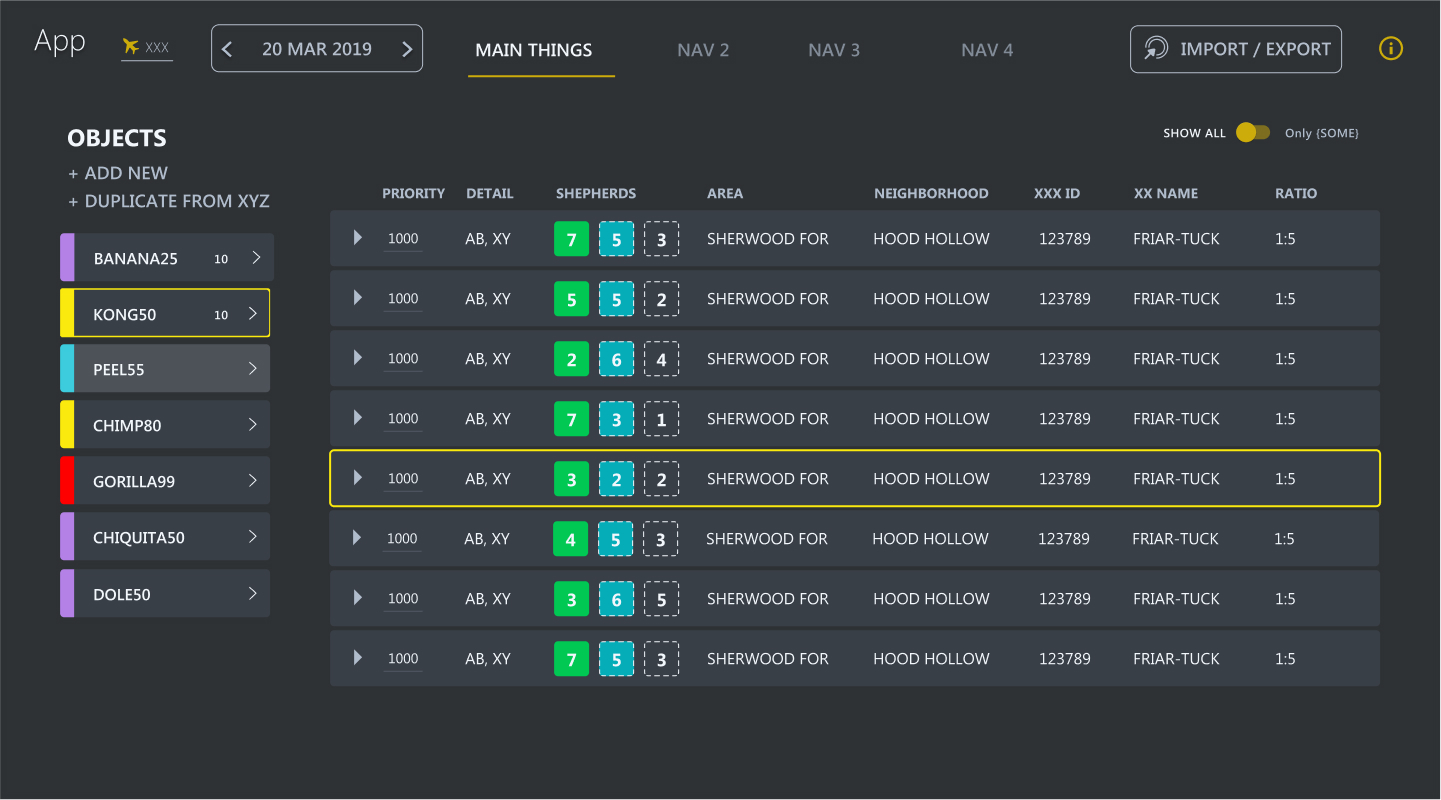Click the count 10 badge on KONG50
This screenshot has width=1441, height=800.
click(x=221, y=315)
